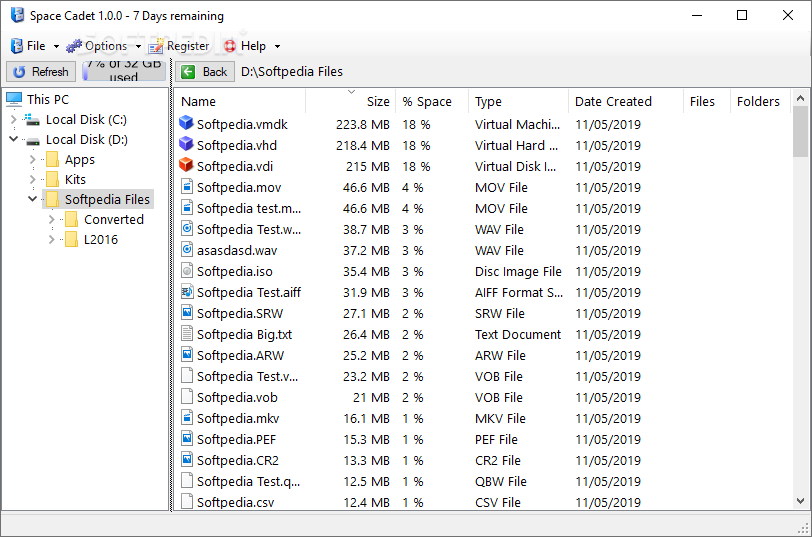The image size is (812, 537).
Task: Click the Local Disk (C:) drive icon
Action: [x=32, y=120]
